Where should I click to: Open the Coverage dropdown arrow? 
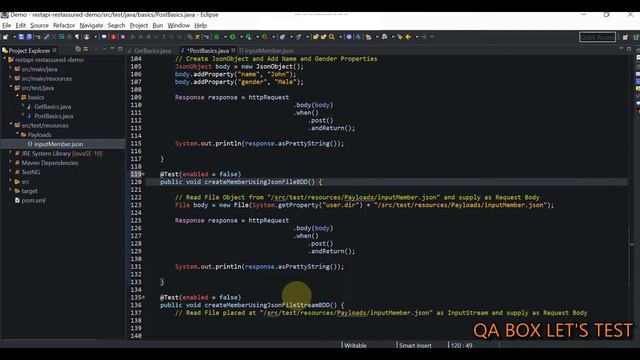[x=257, y=37]
